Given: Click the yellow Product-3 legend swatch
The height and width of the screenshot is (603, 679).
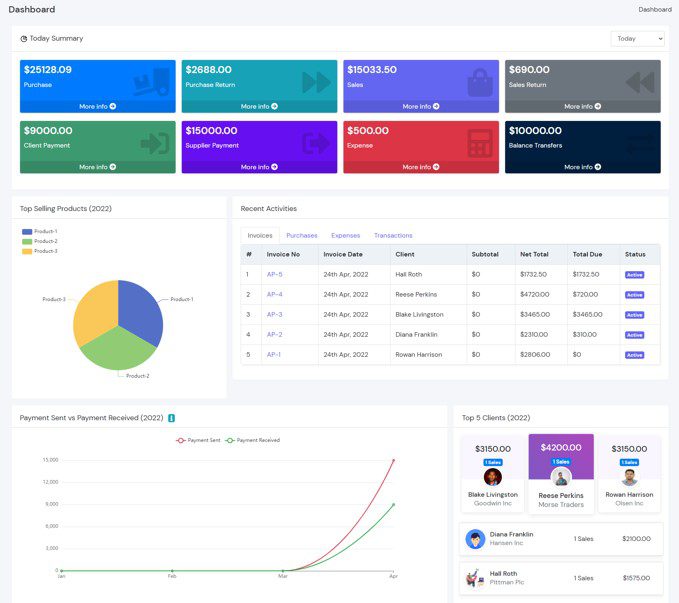Looking at the screenshot, I should 27,251.
